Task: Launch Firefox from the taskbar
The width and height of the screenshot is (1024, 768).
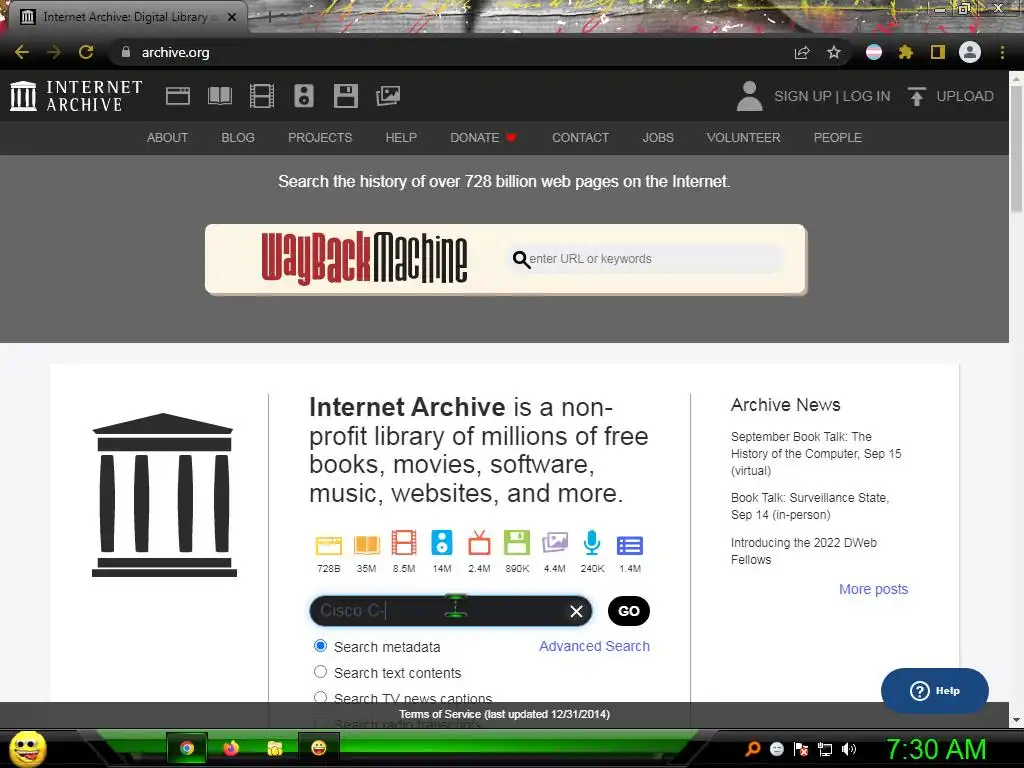Action: coord(231,748)
